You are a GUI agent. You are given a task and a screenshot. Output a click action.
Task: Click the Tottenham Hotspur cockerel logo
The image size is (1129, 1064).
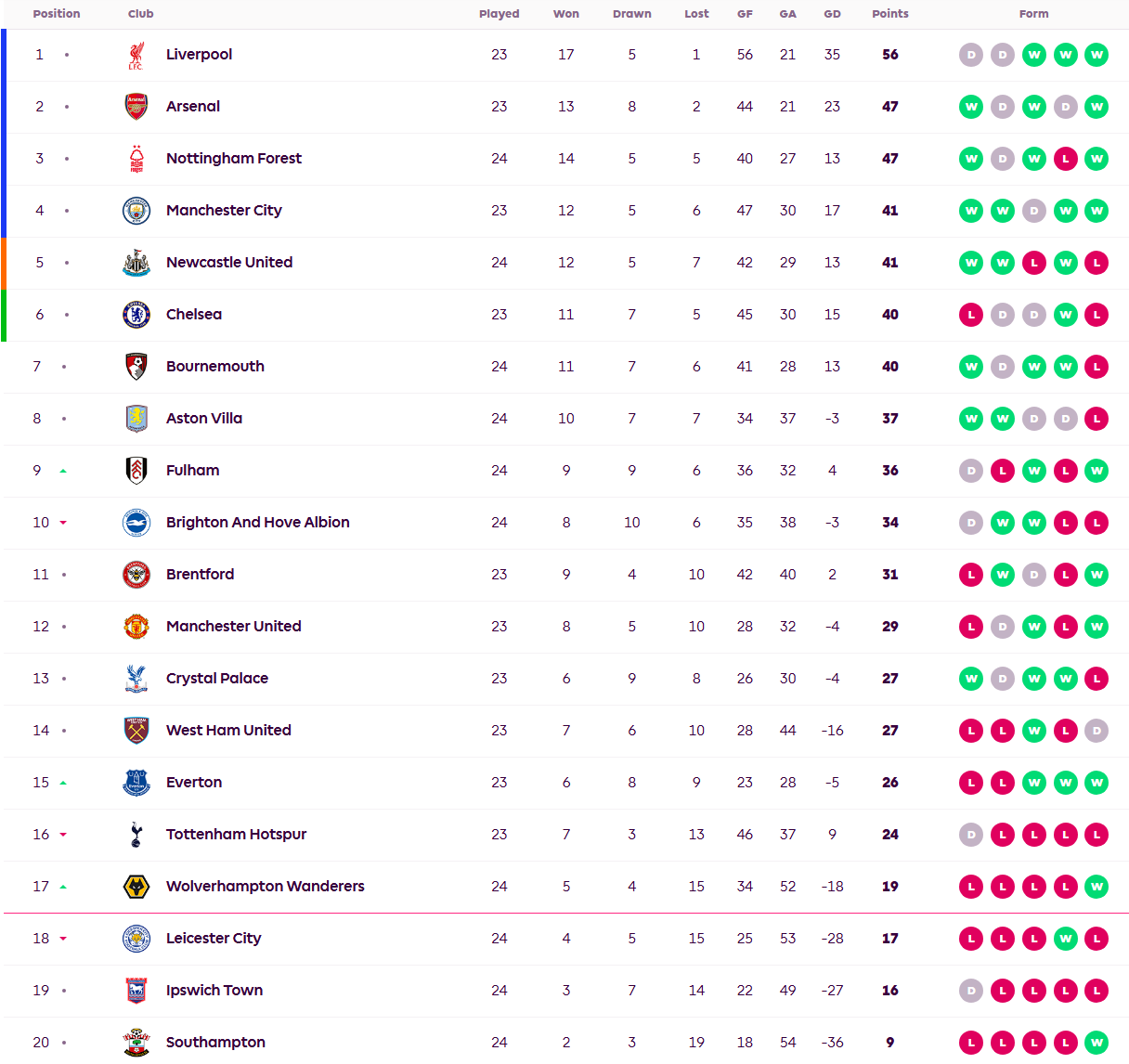pos(136,835)
